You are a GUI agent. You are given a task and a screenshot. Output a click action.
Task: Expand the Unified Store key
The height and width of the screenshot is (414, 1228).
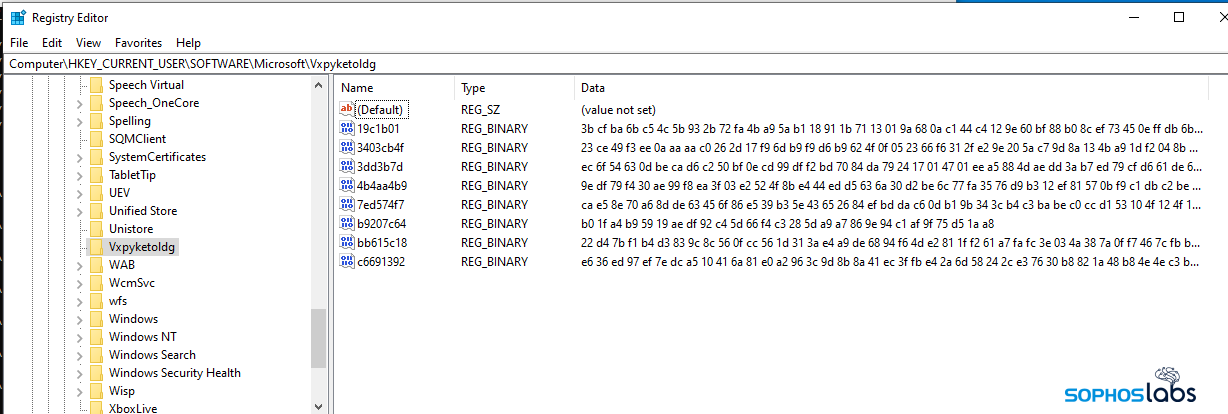pos(80,211)
